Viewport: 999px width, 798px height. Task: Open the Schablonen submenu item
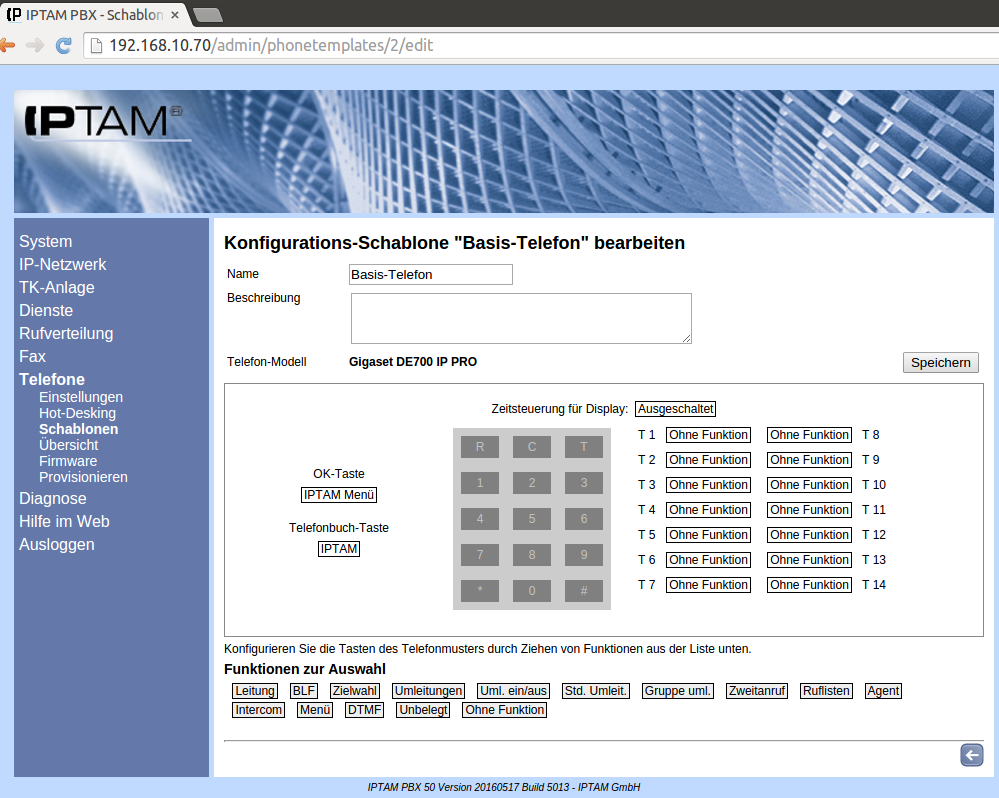(x=78, y=429)
